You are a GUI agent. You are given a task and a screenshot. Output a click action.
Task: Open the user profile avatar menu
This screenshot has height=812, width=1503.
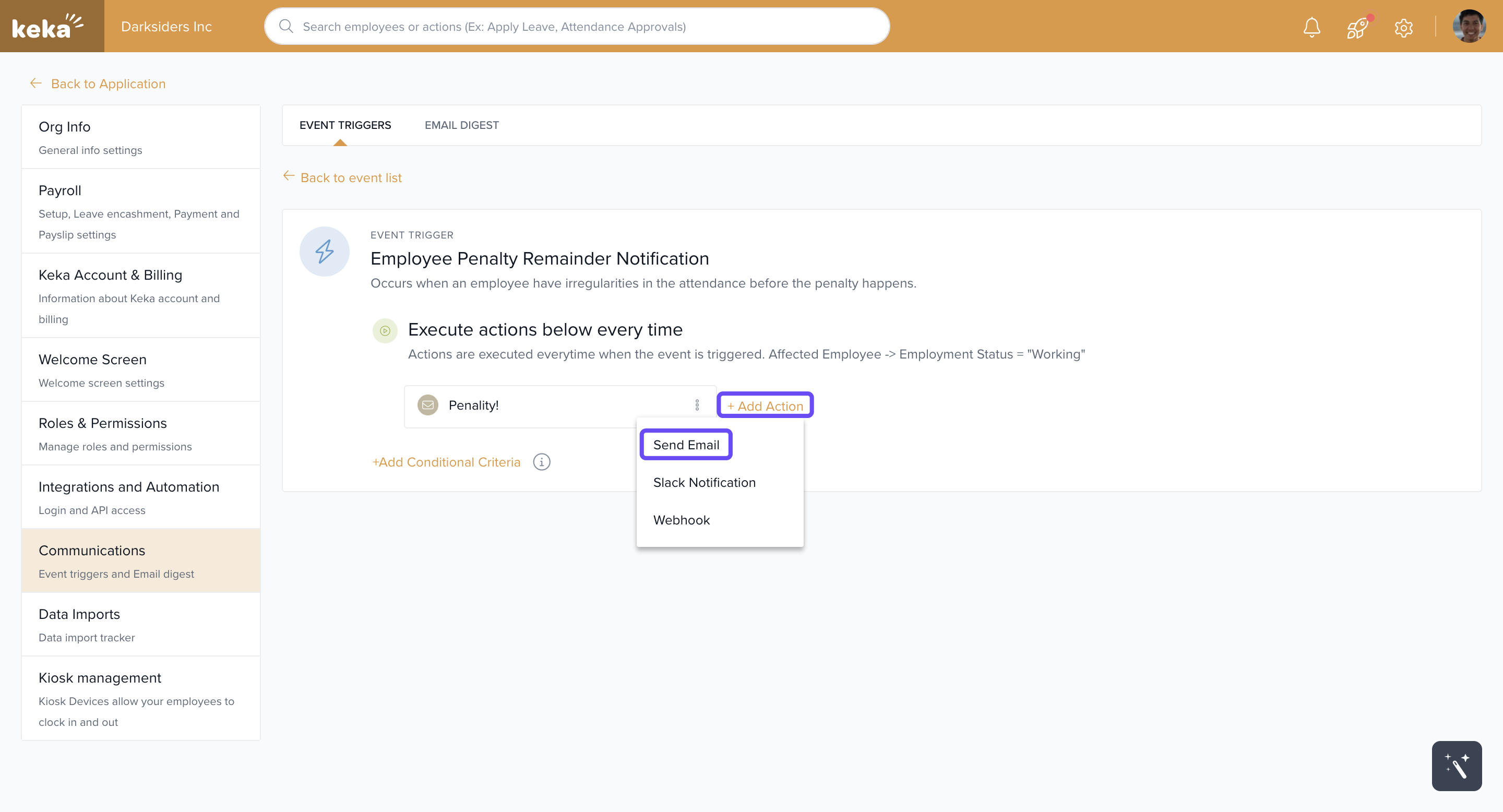click(x=1468, y=26)
